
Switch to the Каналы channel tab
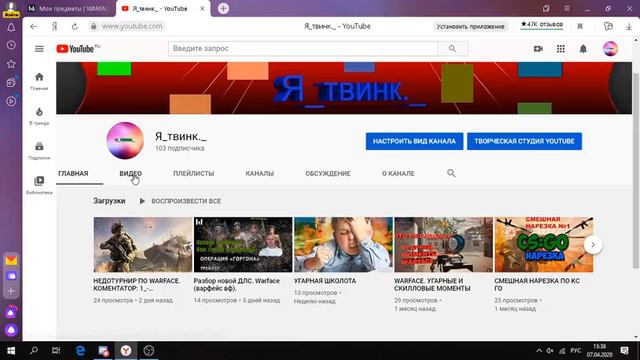[x=260, y=173]
